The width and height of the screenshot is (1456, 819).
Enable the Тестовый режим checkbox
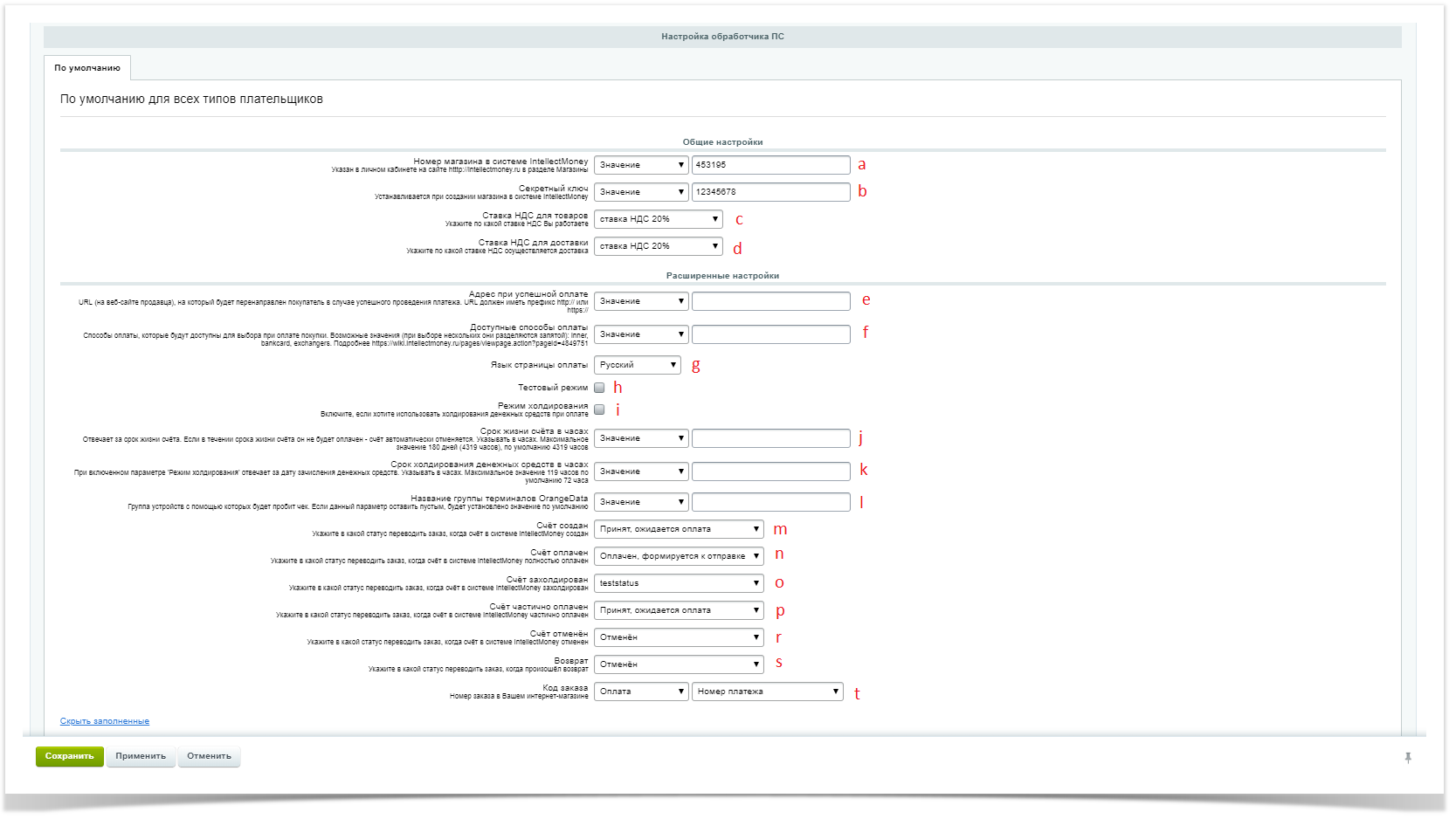599,388
